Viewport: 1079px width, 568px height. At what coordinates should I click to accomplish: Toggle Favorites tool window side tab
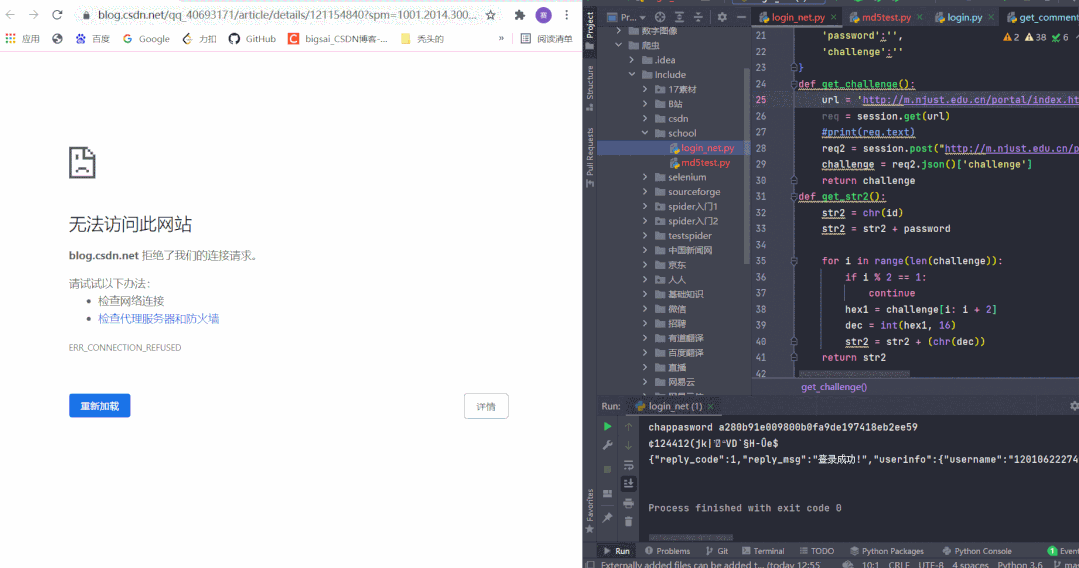590,511
